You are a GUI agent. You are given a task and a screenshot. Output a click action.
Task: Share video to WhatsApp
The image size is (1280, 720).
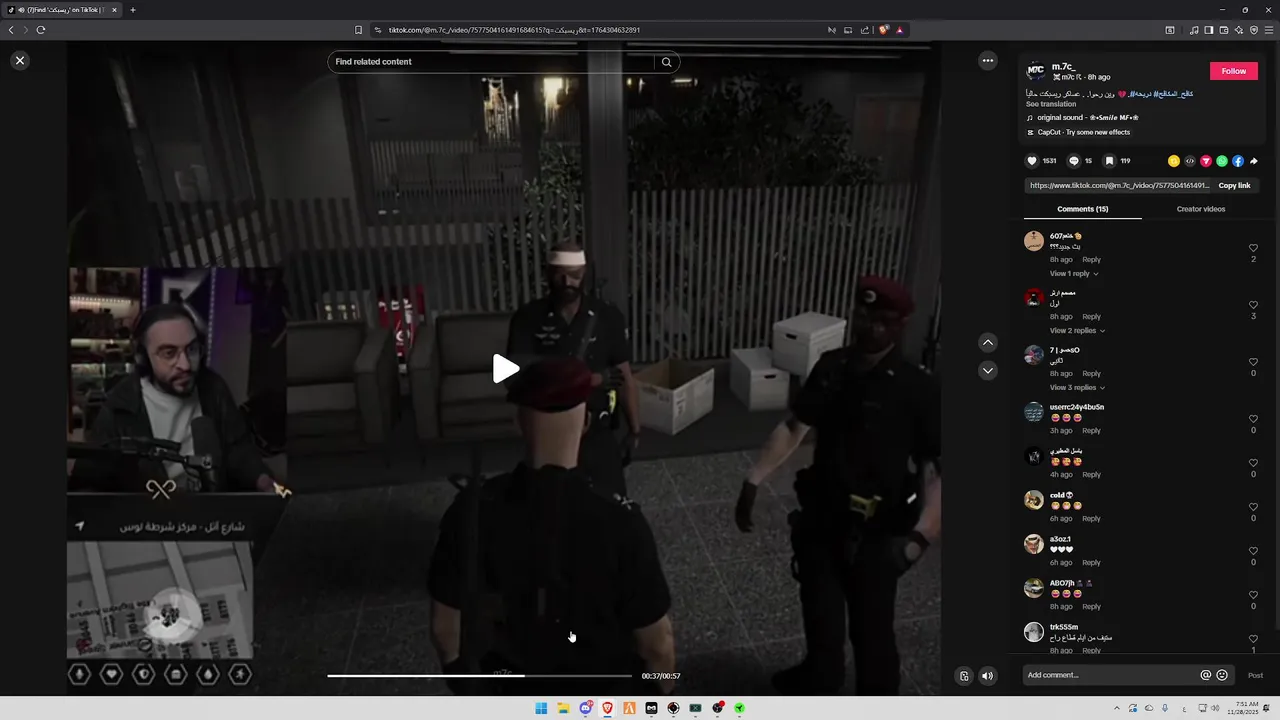1222,161
